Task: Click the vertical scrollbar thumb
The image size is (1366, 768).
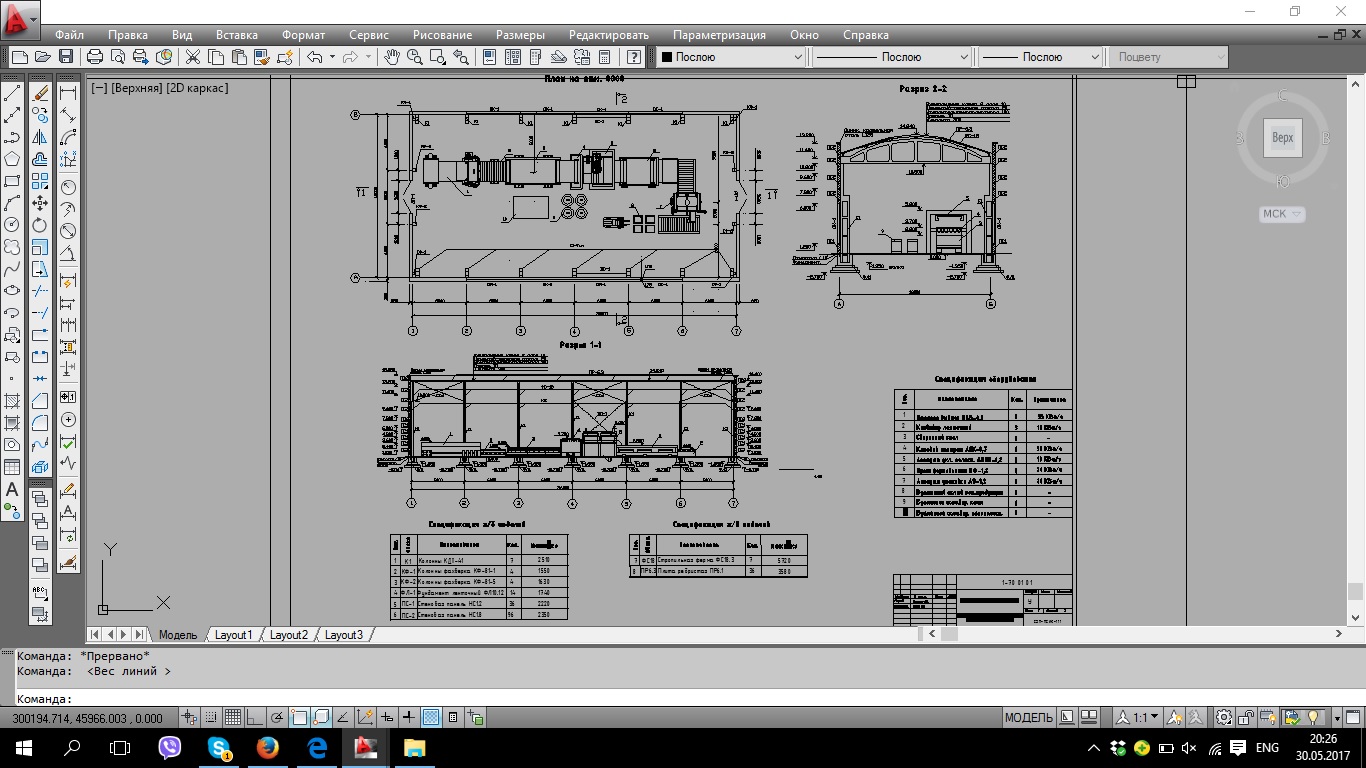Action: (1355, 591)
